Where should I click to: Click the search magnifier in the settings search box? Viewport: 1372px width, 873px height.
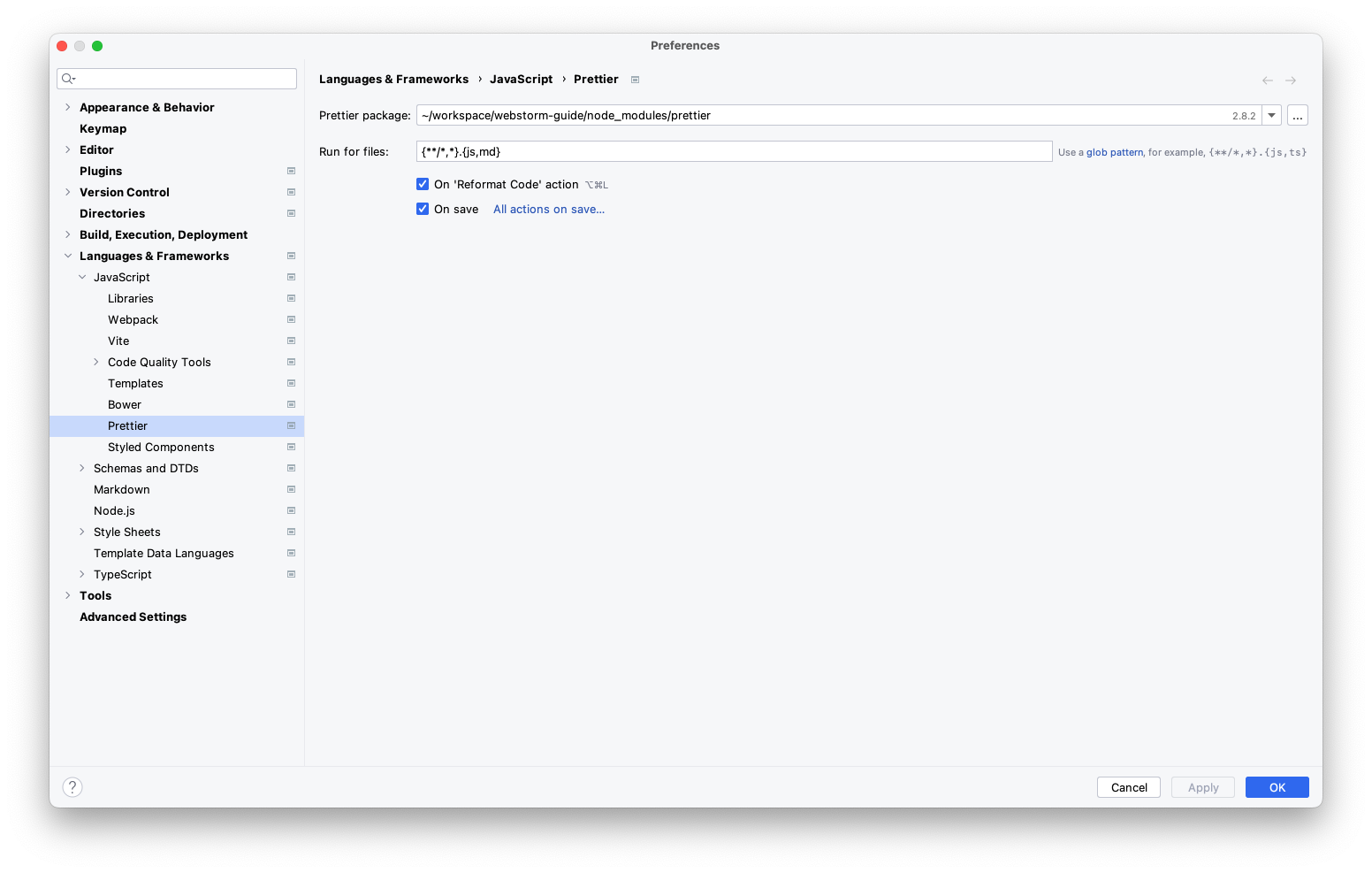[x=68, y=78]
